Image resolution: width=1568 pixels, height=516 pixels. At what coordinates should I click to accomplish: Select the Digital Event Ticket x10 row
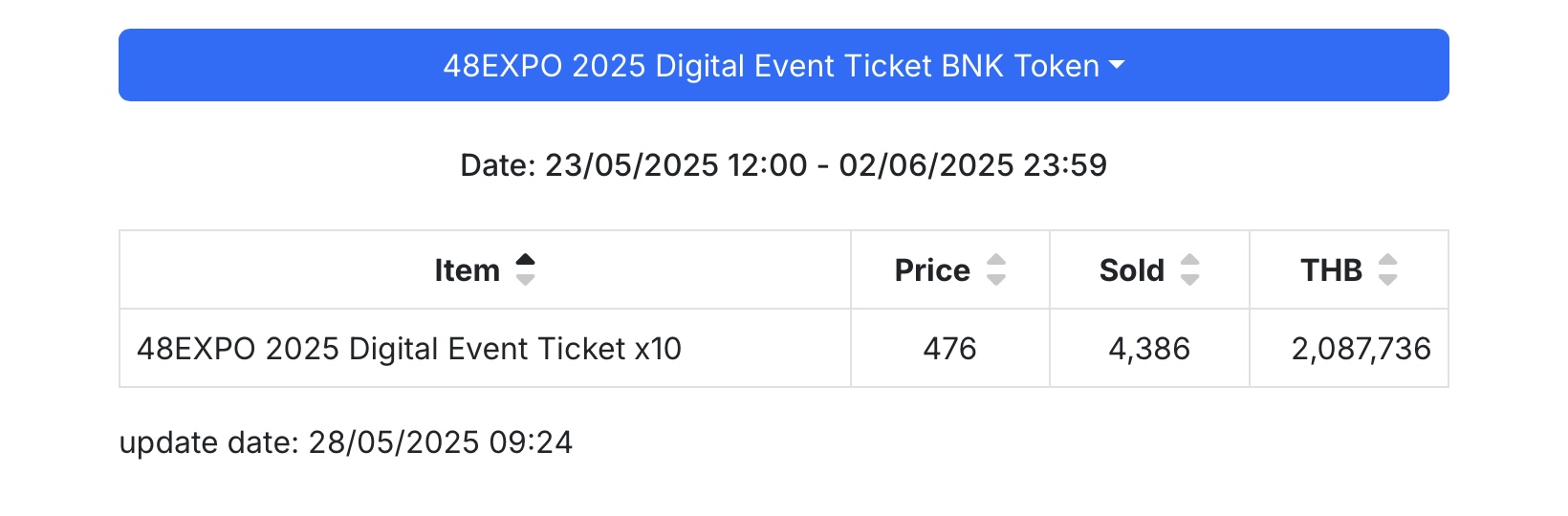pos(784,348)
